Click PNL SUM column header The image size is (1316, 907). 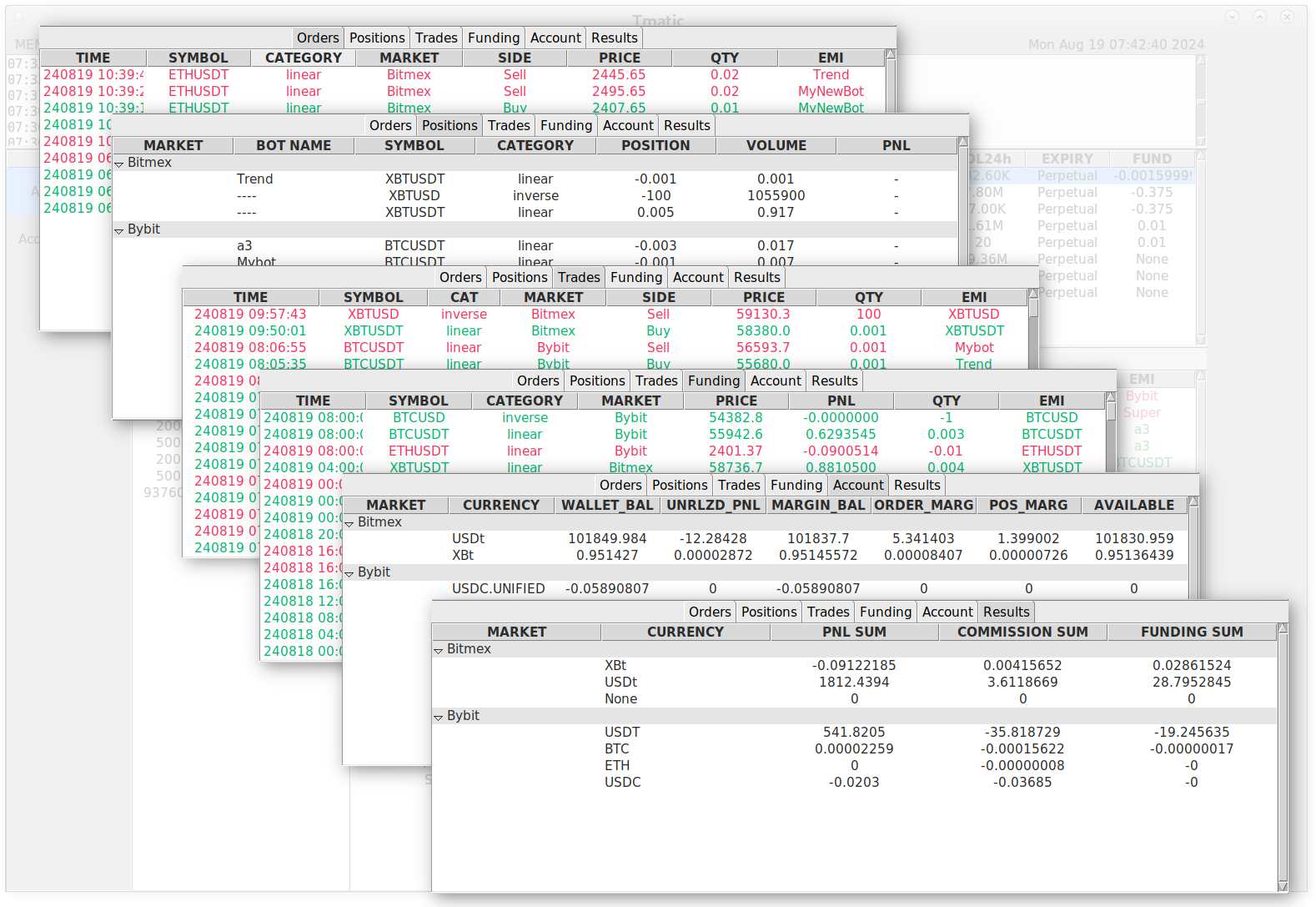tap(854, 632)
